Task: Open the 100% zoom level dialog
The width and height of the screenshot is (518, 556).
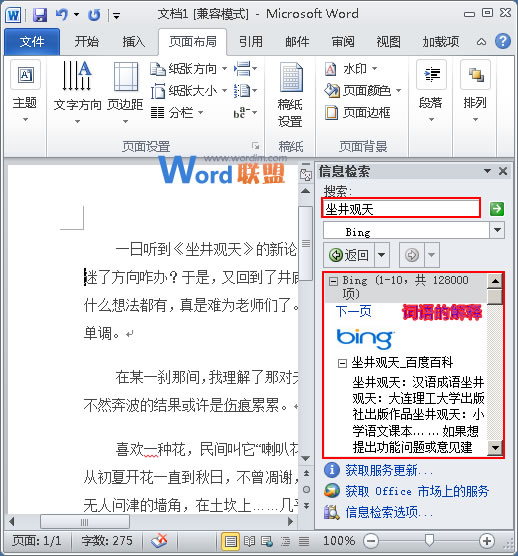Action: pyautogui.click(x=339, y=541)
